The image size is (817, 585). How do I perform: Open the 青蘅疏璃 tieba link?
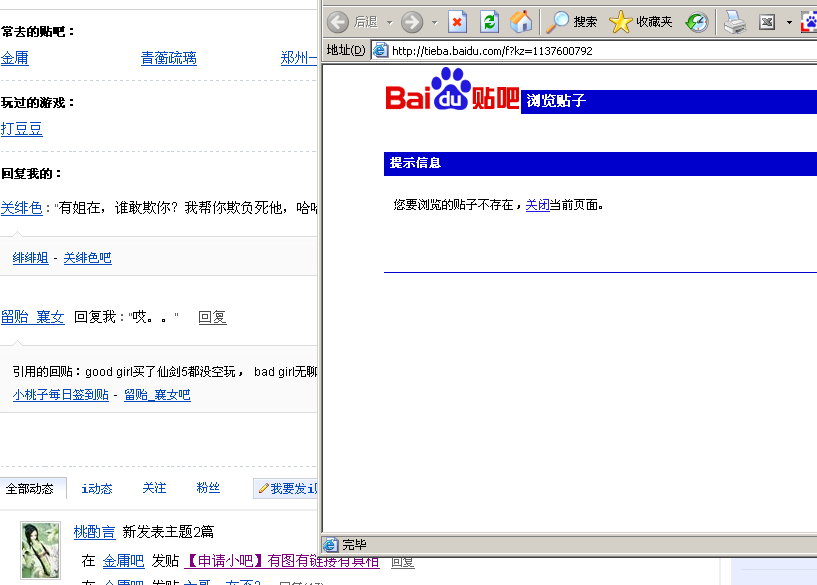[x=169, y=58]
